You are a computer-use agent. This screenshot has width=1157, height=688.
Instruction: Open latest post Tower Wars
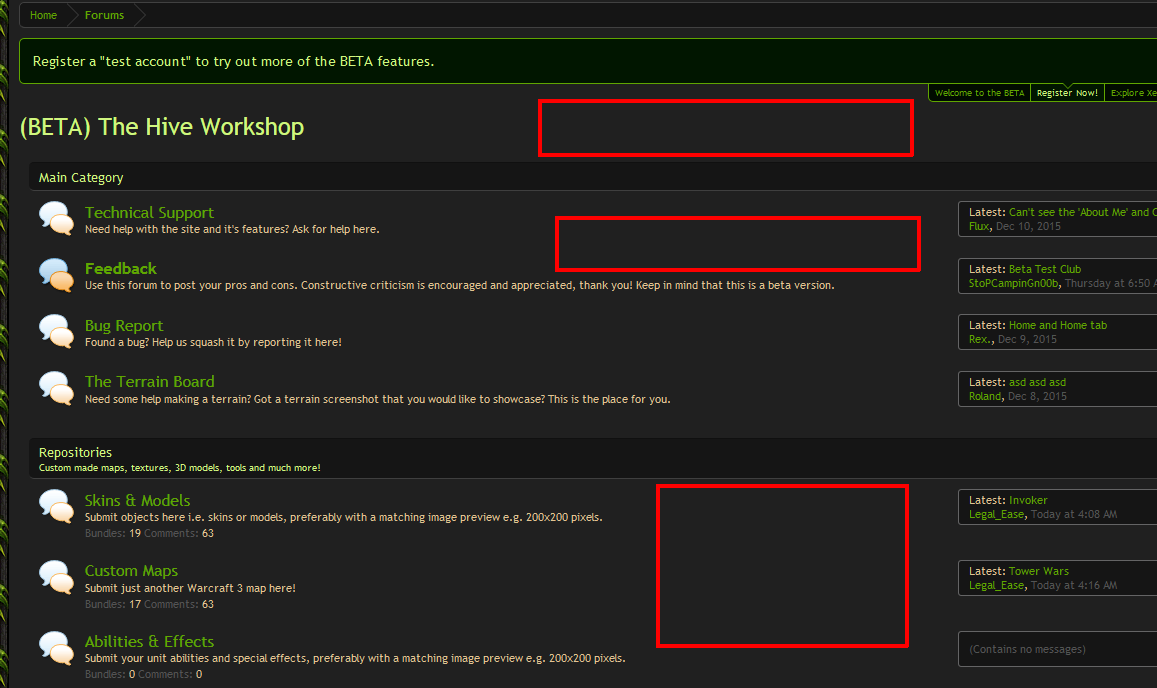(1039, 571)
